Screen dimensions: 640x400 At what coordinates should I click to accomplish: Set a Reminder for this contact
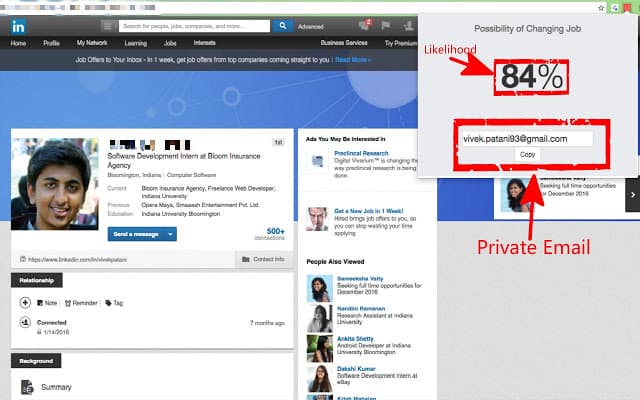click(81, 303)
